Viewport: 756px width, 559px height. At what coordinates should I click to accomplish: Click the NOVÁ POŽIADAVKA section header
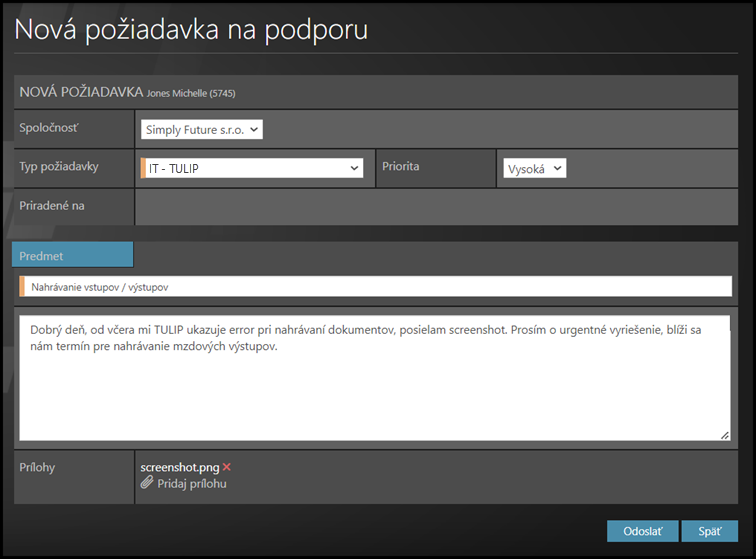click(x=81, y=92)
